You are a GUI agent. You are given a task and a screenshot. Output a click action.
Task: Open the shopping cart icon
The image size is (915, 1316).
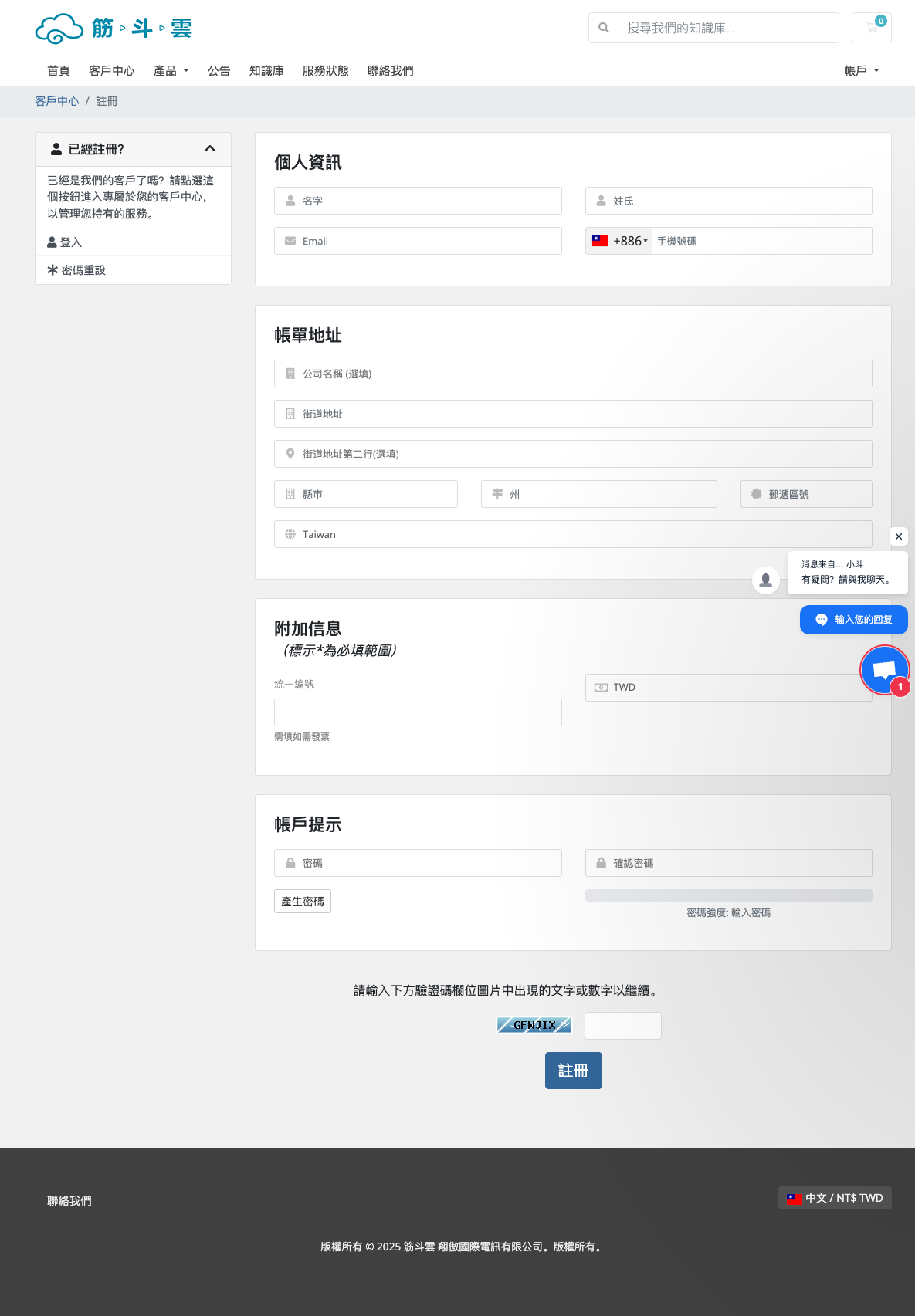[x=871, y=28]
